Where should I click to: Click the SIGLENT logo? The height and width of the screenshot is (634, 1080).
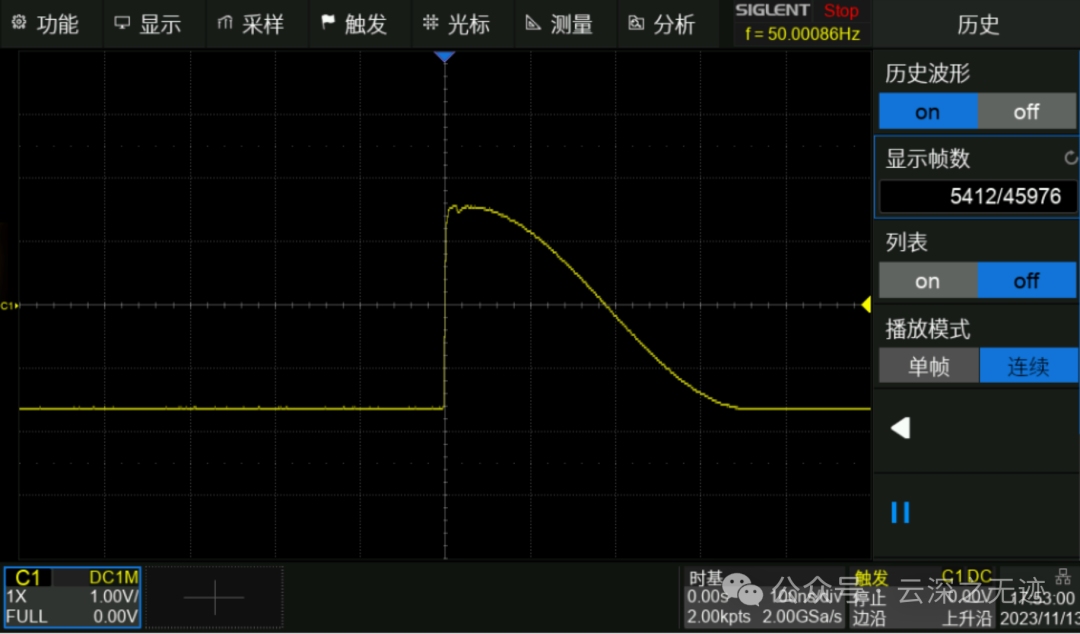[772, 10]
